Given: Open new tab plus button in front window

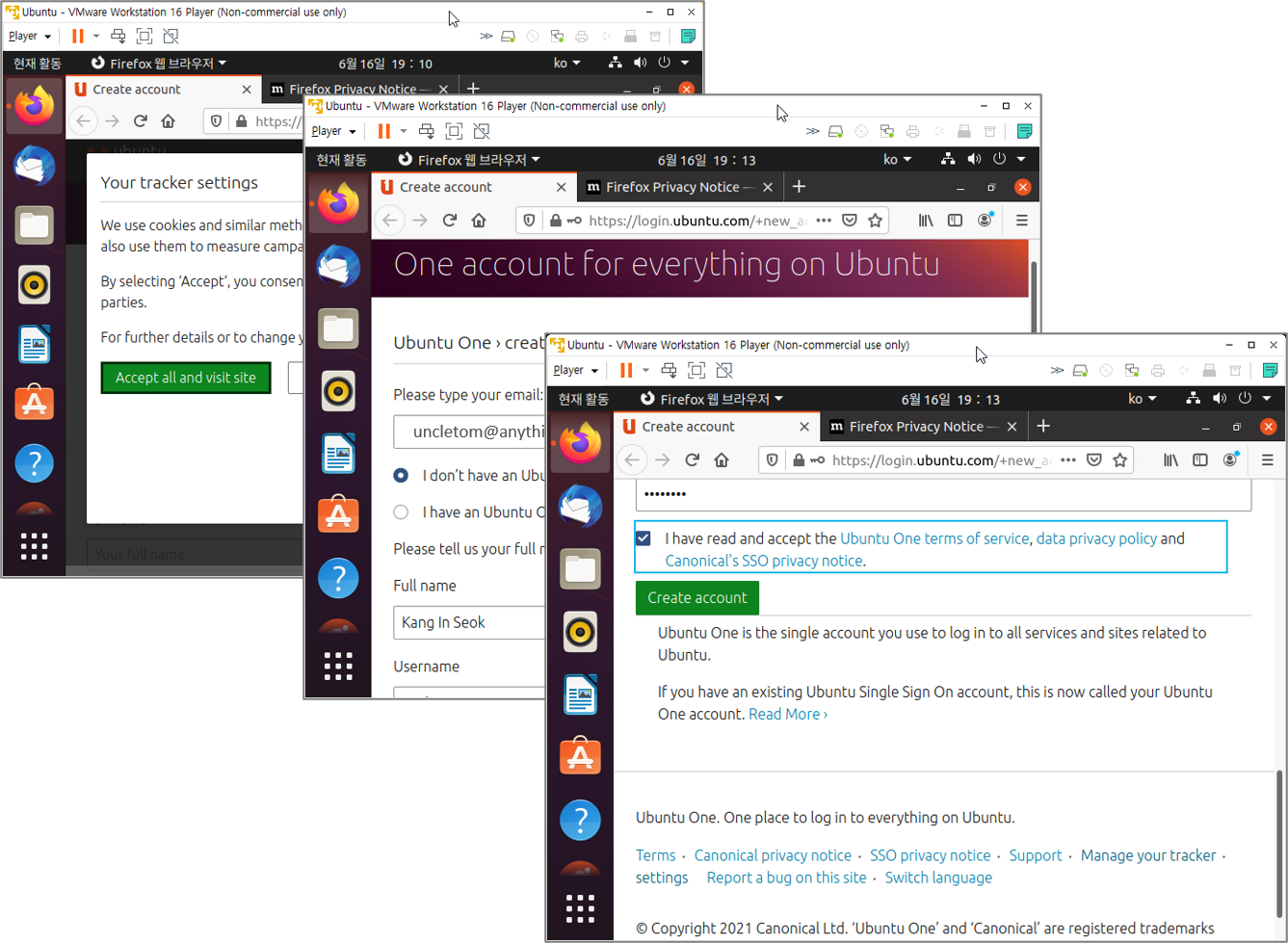Looking at the screenshot, I should (x=1043, y=426).
